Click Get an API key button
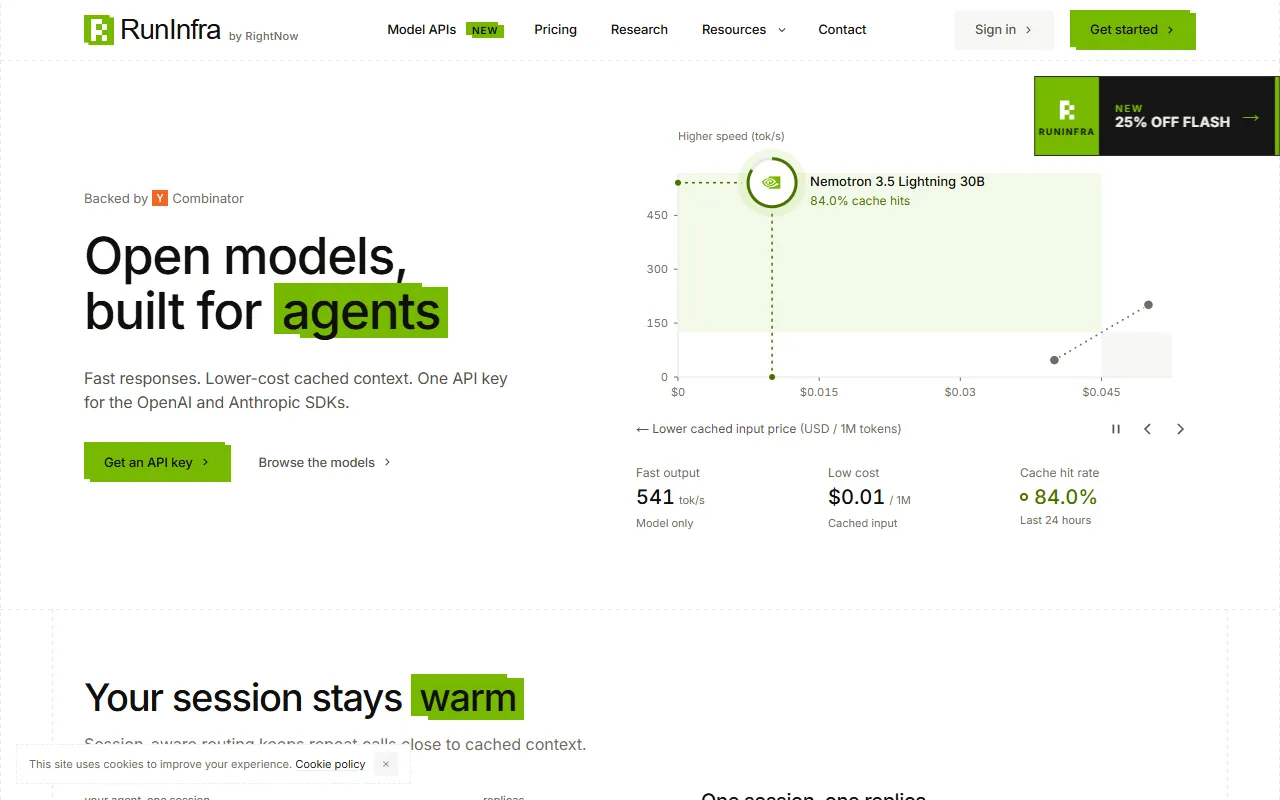Viewport: 1280px width, 800px height. pos(157,462)
